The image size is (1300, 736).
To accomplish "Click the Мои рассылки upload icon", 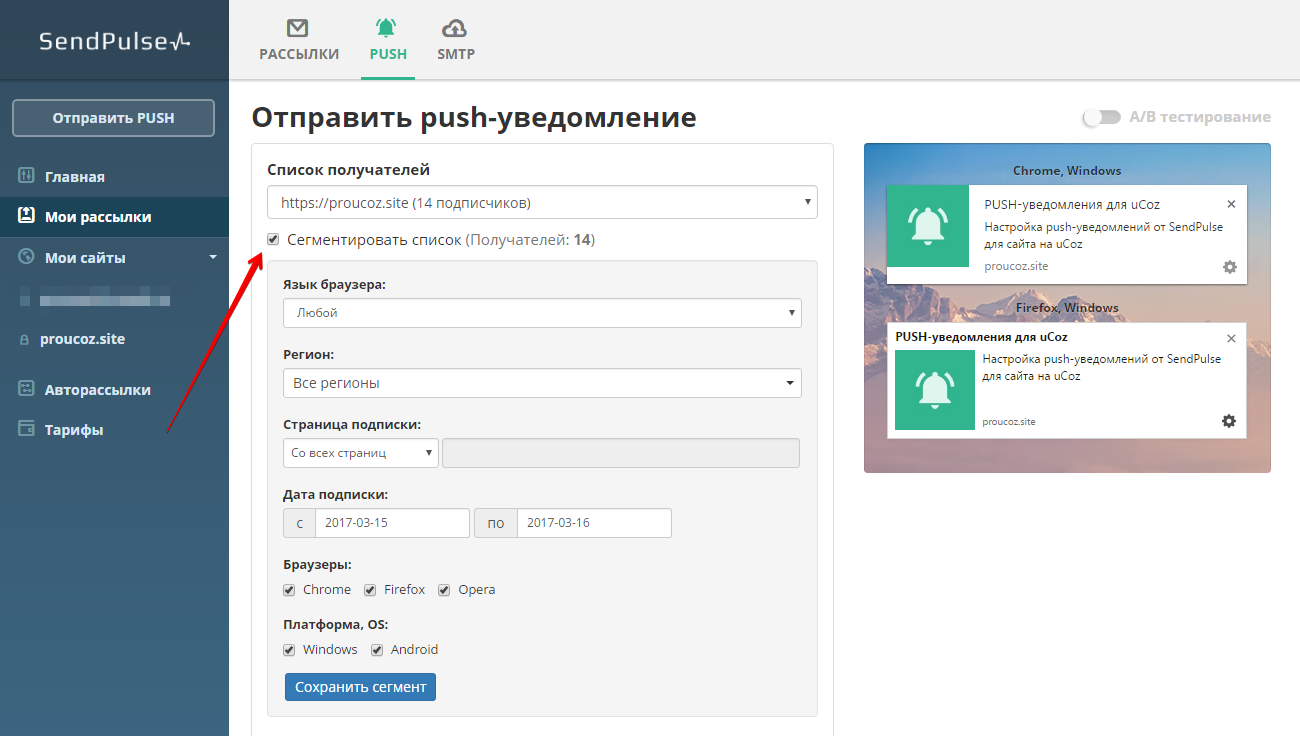I will (x=27, y=216).
